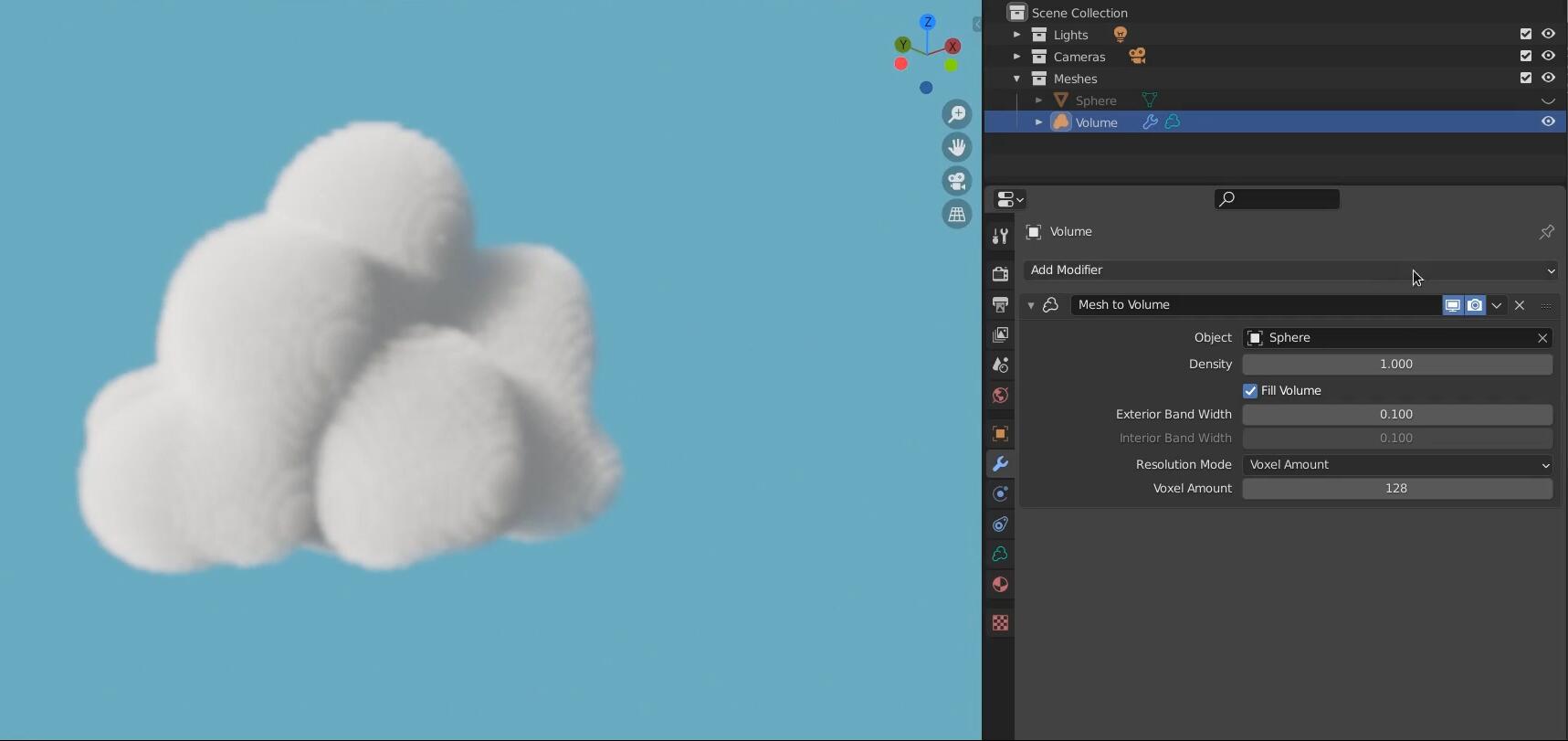The height and width of the screenshot is (741, 1568).
Task: Toggle camera view with the camera icon
Action: (x=957, y=181)
